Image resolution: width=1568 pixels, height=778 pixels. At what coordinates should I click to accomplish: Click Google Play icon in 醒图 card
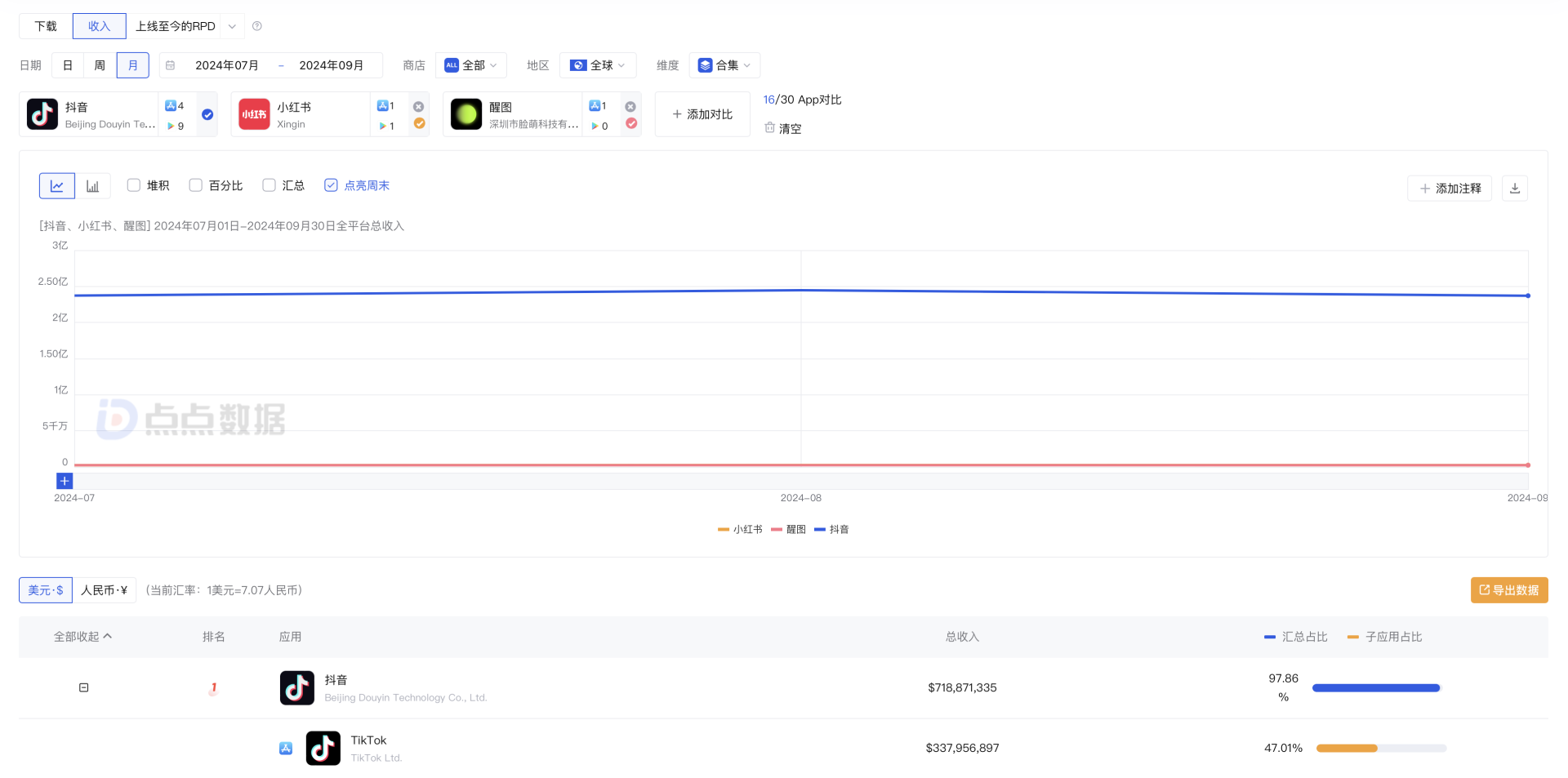click(x=595, y=126)
